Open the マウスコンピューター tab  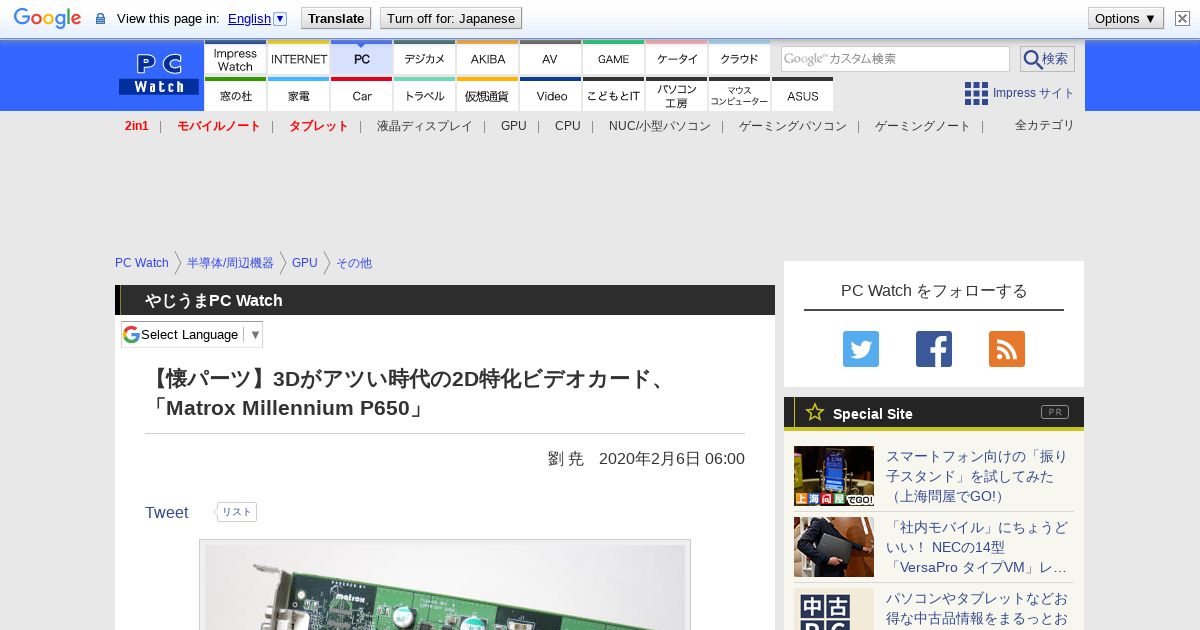coord(740,95)
